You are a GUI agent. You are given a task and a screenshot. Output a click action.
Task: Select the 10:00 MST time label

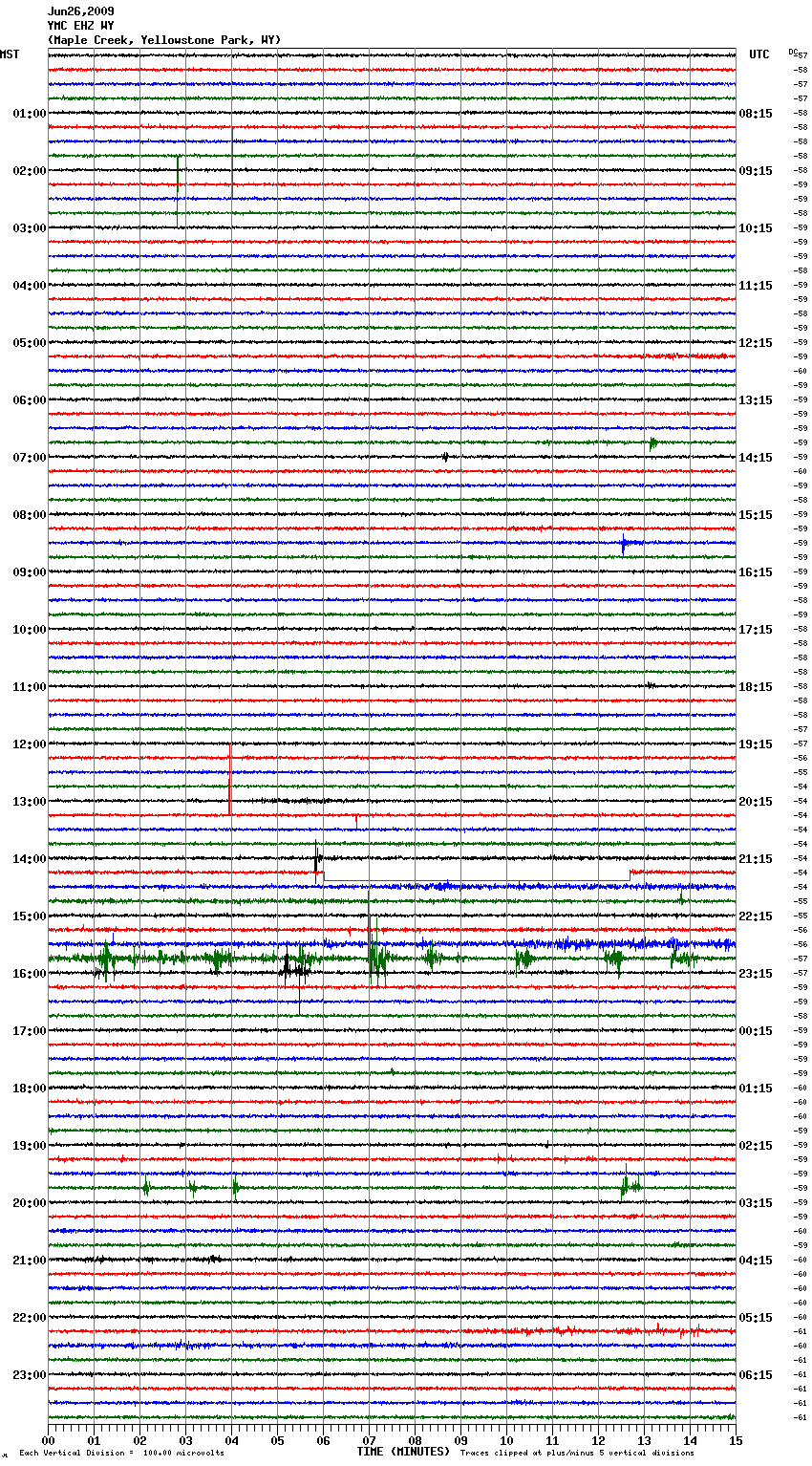tap(30, 630)
